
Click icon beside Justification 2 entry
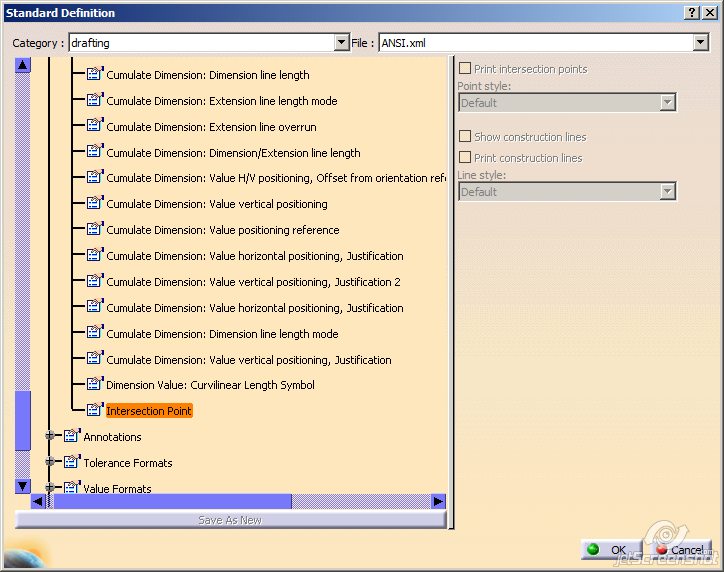tap(95, 281)
